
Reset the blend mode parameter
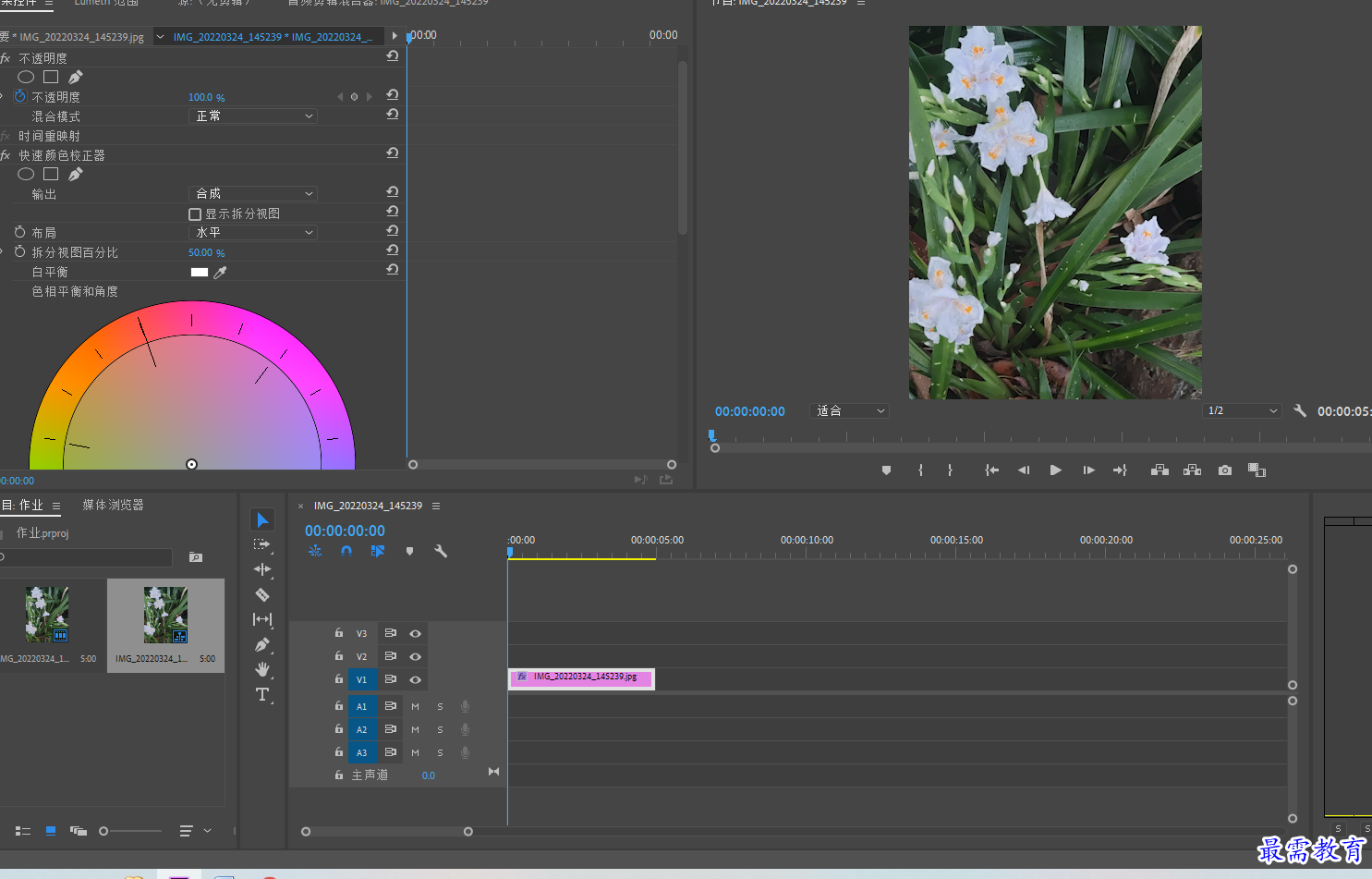point(393,115)
